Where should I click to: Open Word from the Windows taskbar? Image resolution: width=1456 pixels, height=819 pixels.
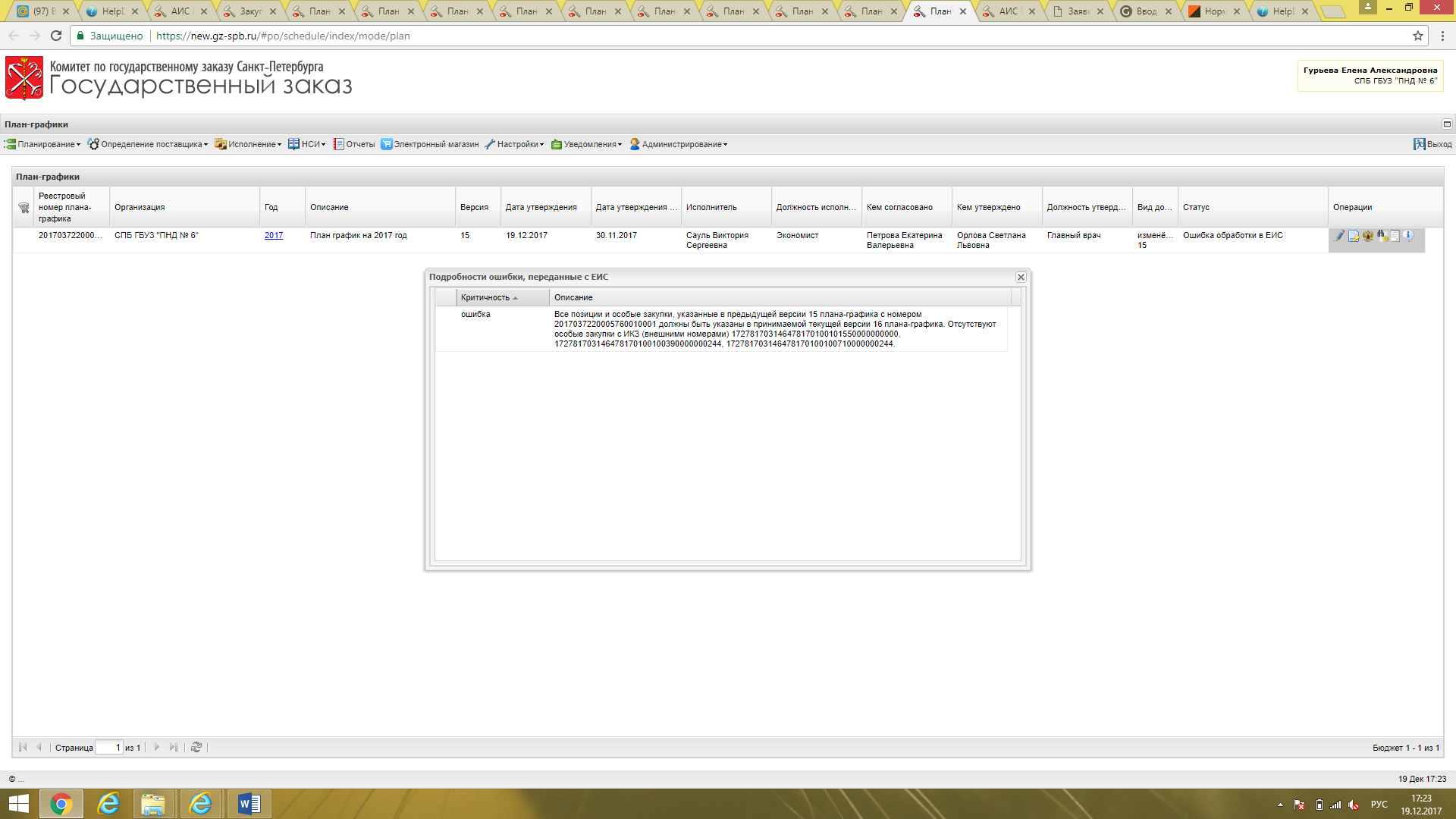coord(249,804)
